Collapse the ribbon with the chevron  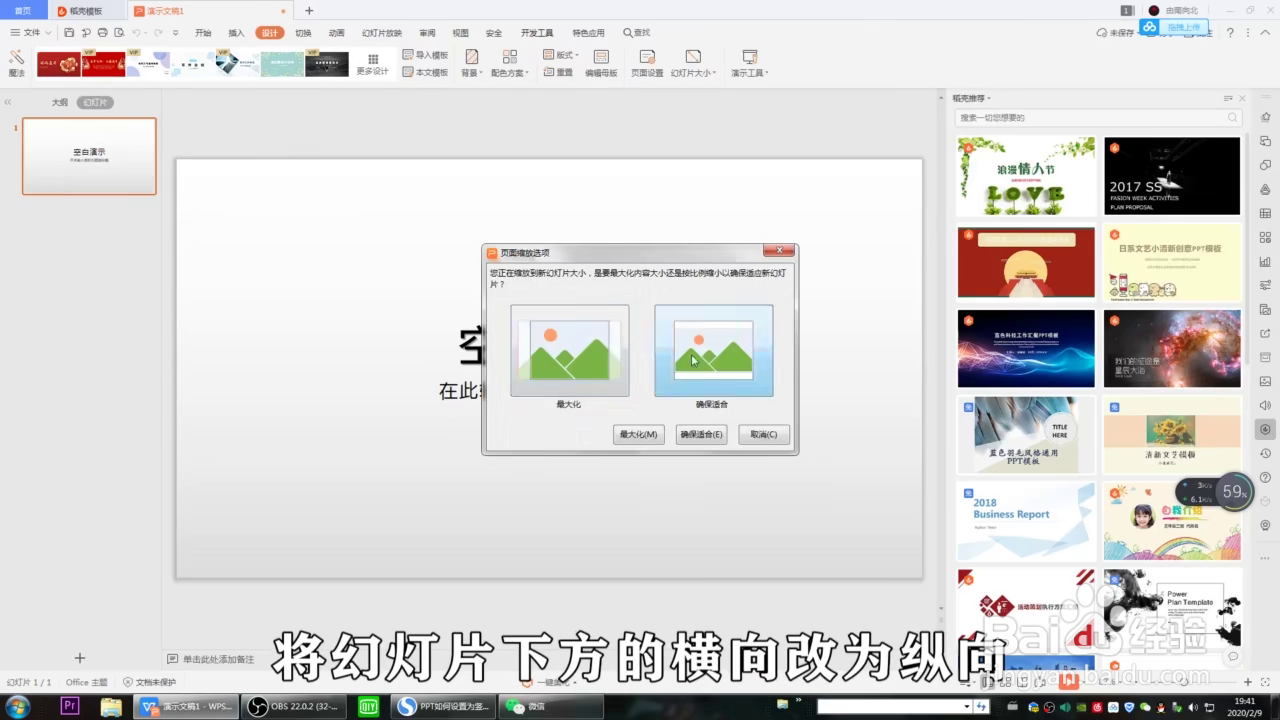[x=1264, y=33]
